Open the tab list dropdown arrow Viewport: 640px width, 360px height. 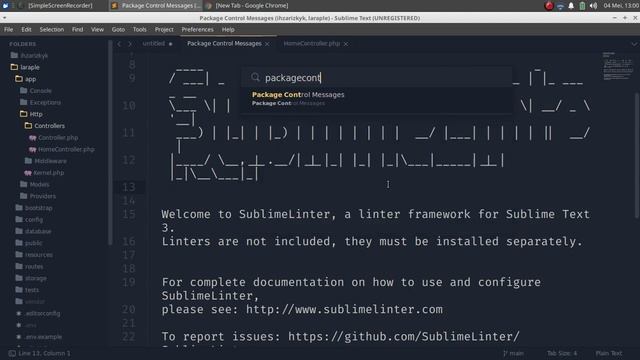[x=634, y=44]
